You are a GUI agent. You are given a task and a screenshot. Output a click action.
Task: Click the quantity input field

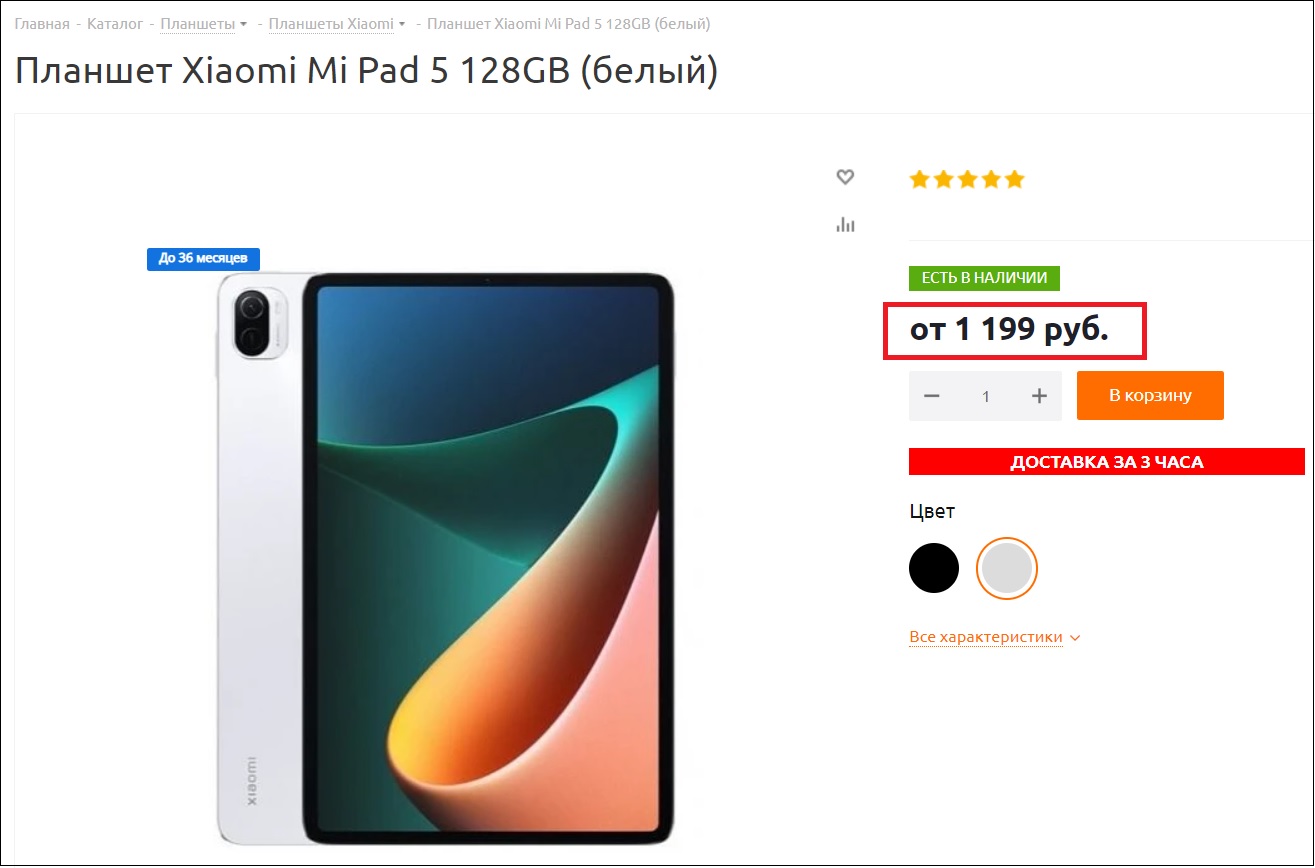(986, 396)
